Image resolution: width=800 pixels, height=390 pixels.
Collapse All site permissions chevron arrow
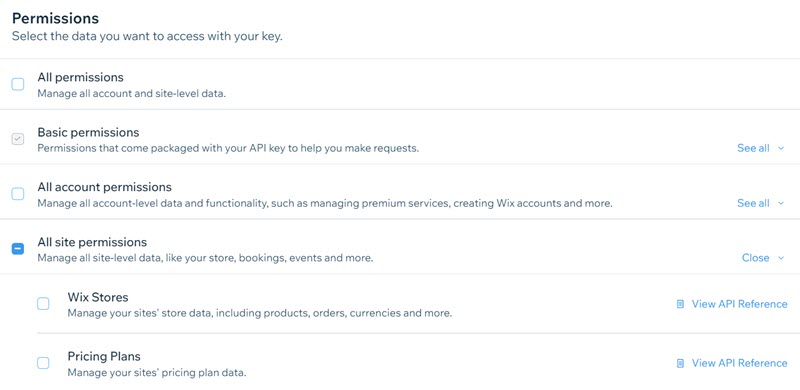coord(781,258)
